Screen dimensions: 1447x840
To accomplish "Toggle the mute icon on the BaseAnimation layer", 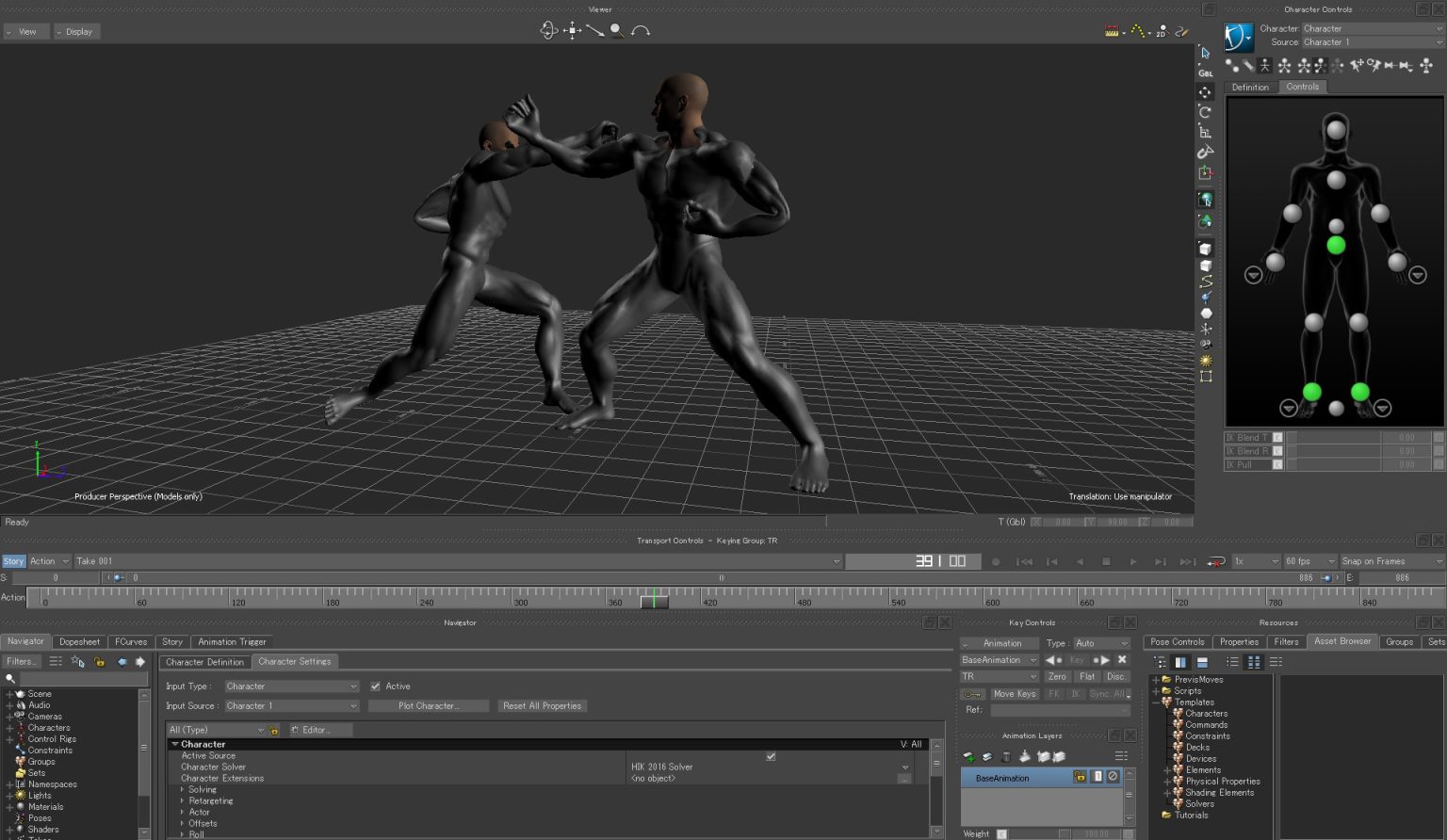I will click(x=1114, y=777).
